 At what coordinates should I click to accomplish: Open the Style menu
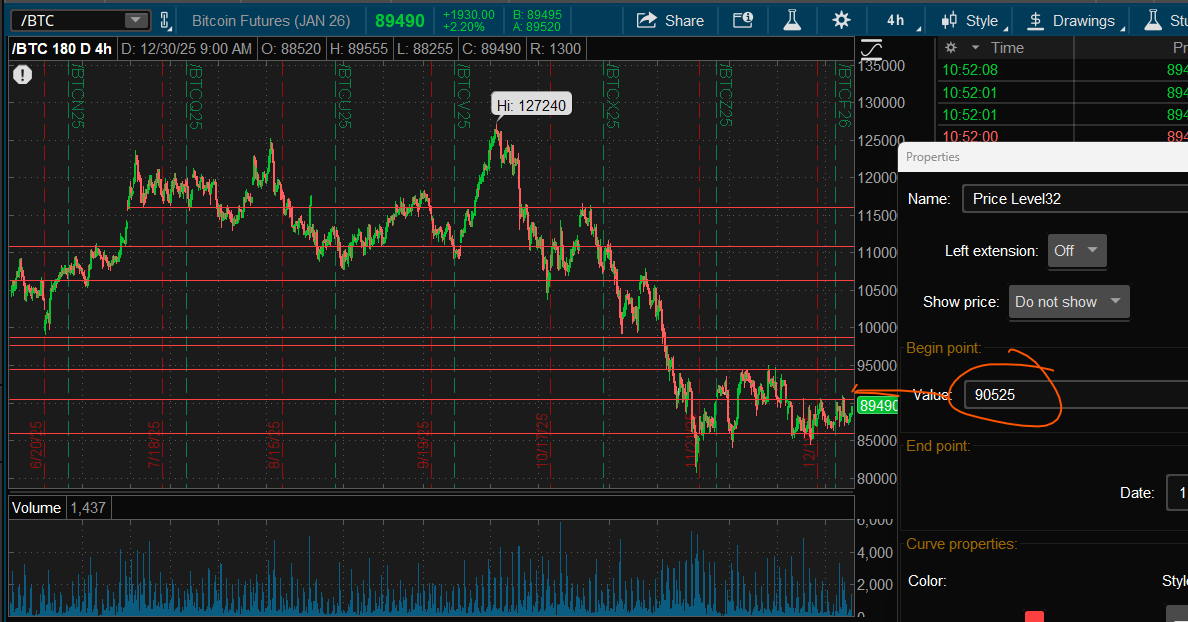coord(972,20)
